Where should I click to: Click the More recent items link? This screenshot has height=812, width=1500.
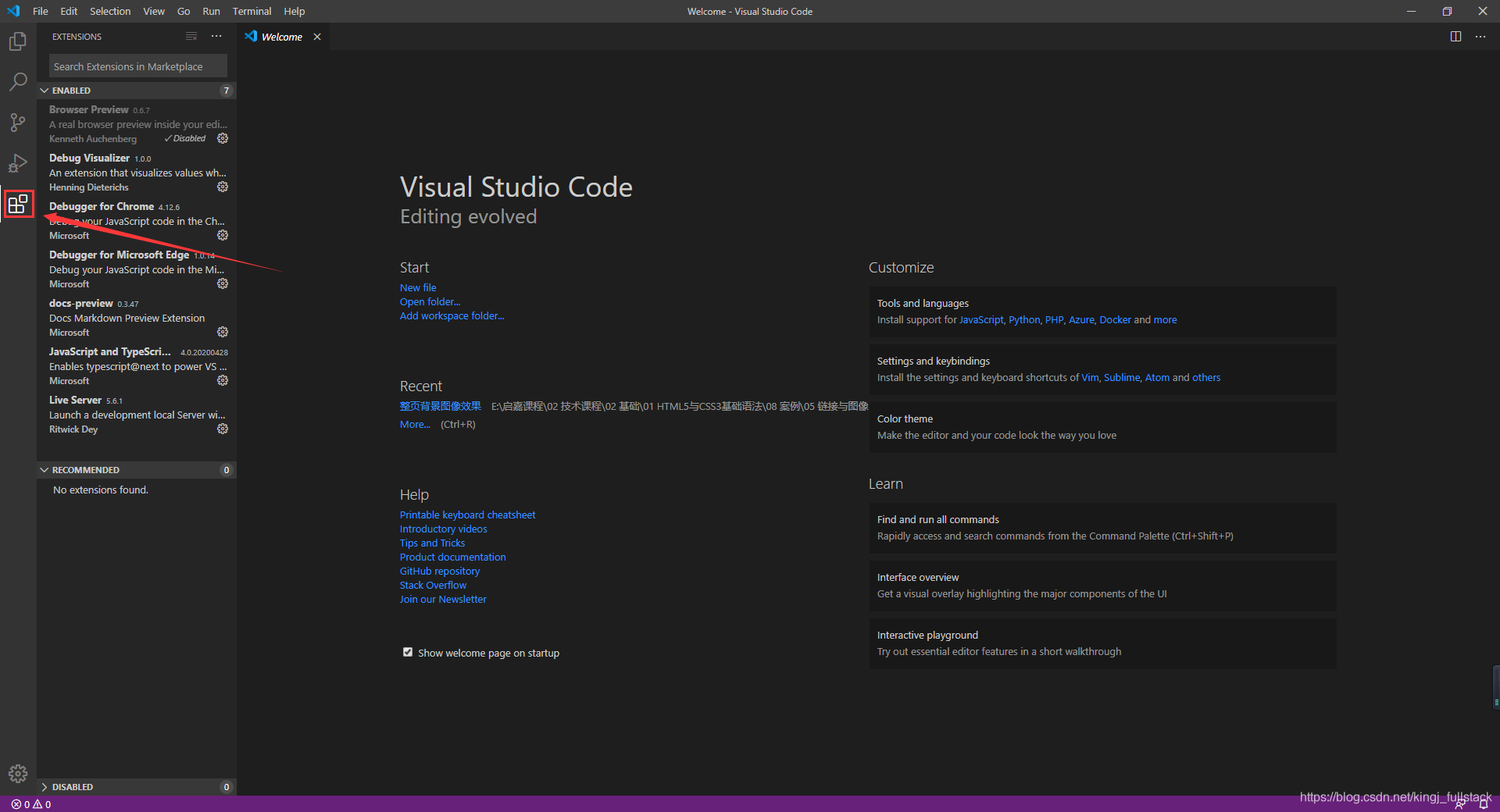tap(415, 424)
